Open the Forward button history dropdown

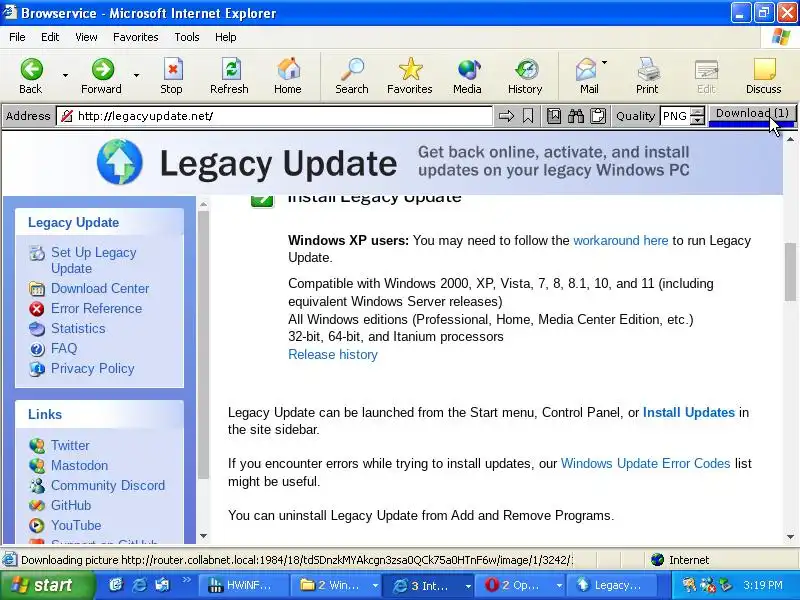[136, 76]
